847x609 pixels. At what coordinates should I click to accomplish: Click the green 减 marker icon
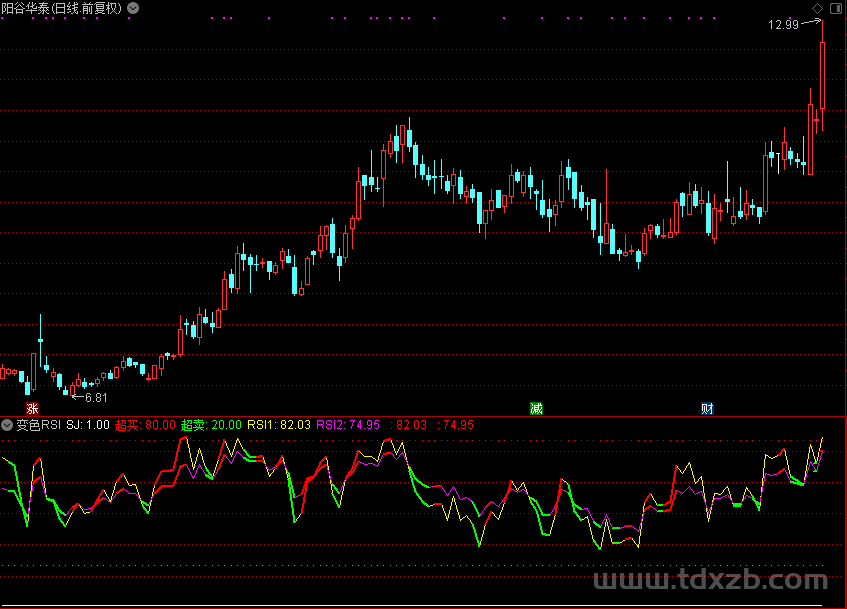pyautogui.click(x=536, y=409)
